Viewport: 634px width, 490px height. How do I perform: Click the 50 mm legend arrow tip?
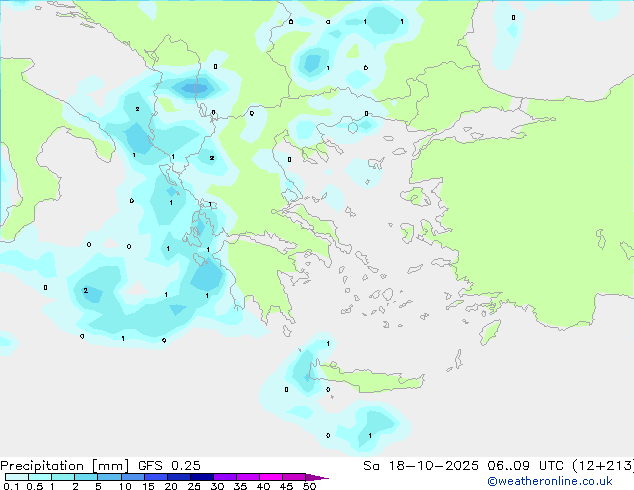[317, 477]
